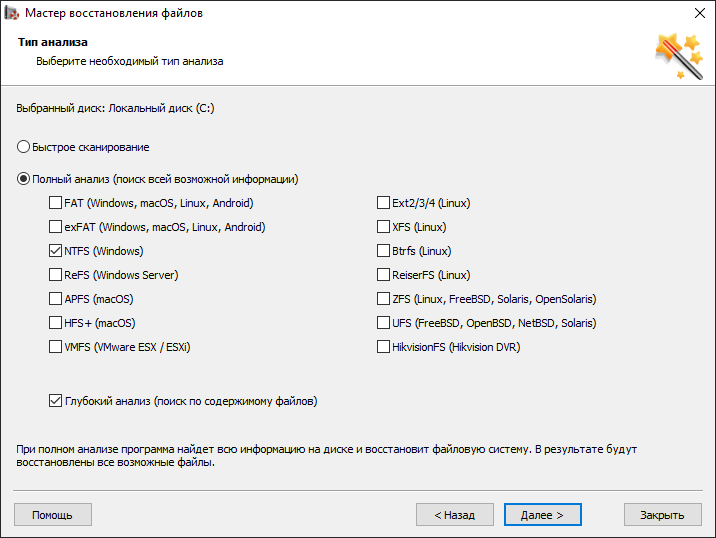The height and width of the screenshot is (538, 716).
Task: Open the Помощь help button
Action: coord(53,515)
